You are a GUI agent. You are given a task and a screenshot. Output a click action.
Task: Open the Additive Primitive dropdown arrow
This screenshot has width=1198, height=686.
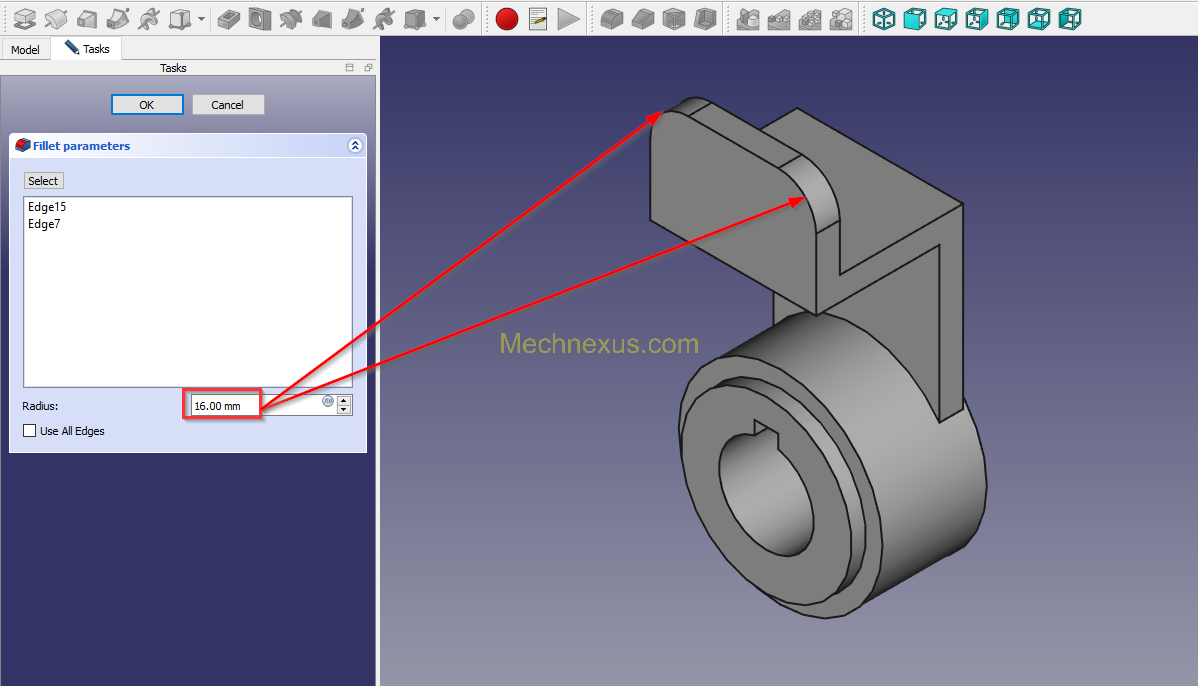[201, 19]
